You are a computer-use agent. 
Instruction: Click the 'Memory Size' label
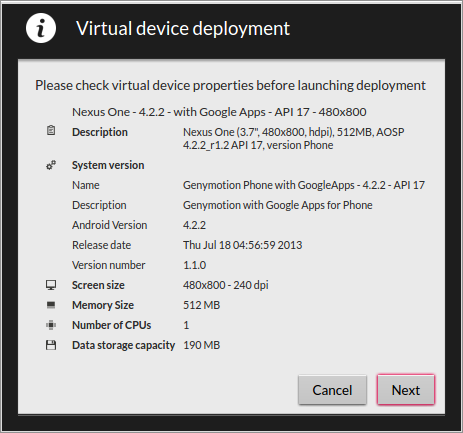coord(103,305)
